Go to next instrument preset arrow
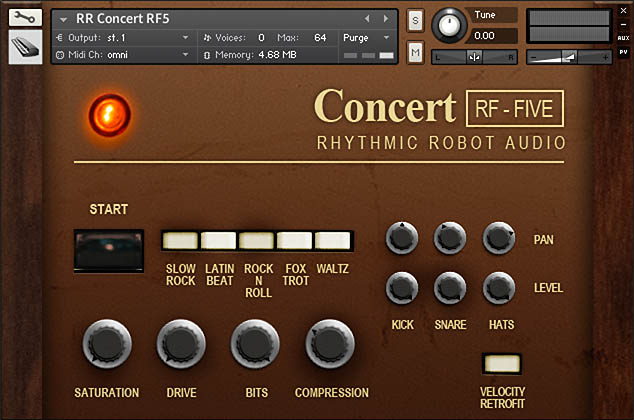The height and width of the screenshot is (420, 634). [386, 19]
